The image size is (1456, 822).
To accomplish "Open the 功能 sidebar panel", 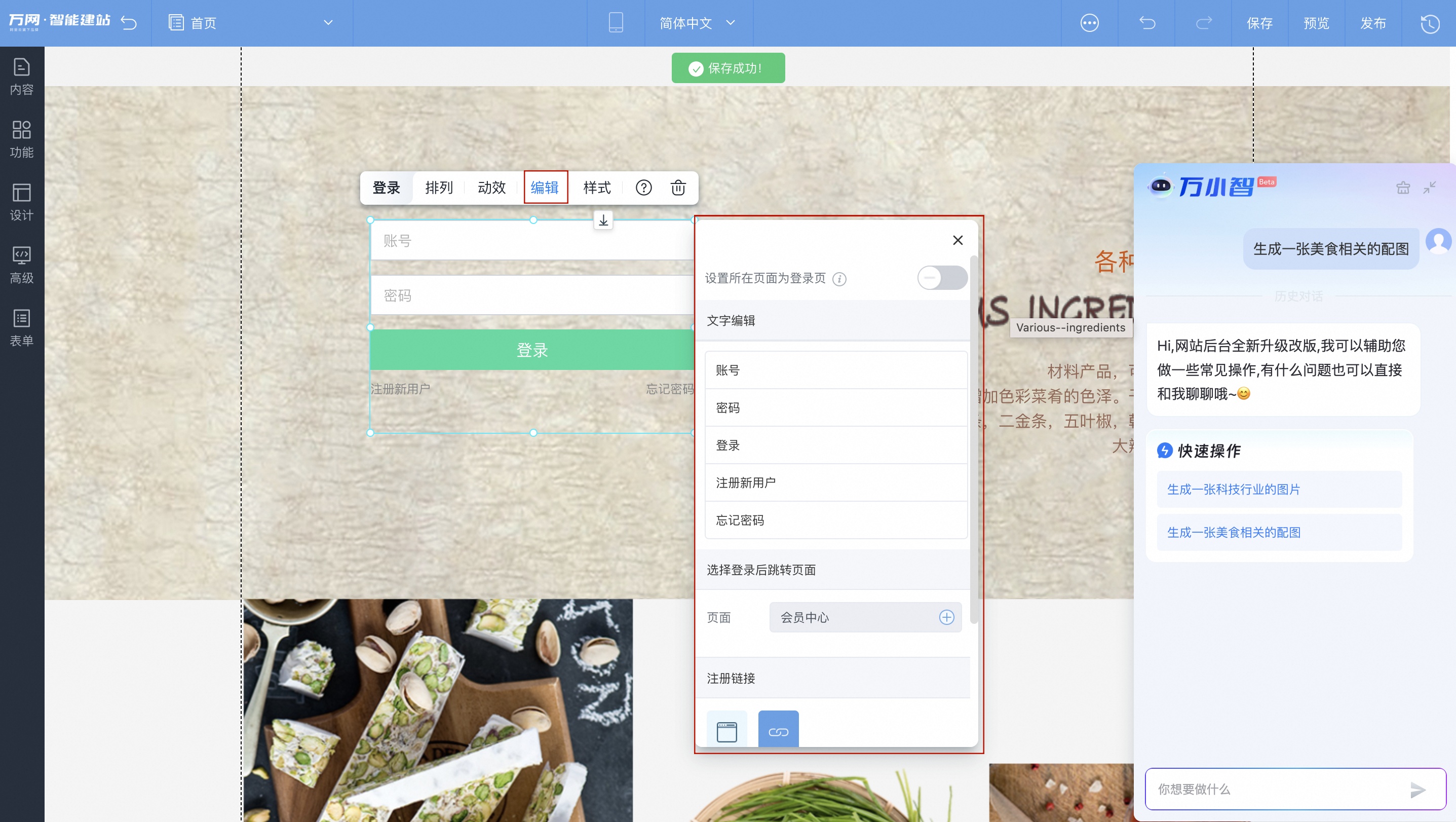I will click(21, 140).
